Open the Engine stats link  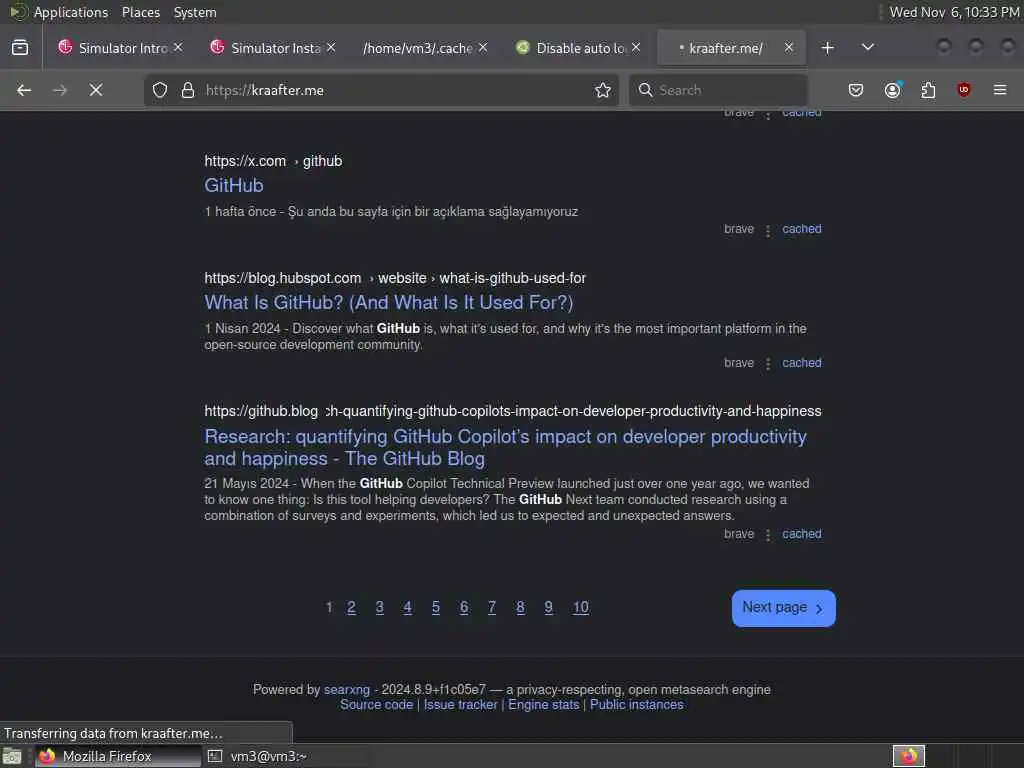pyautogui.click(x=543, y=705)
